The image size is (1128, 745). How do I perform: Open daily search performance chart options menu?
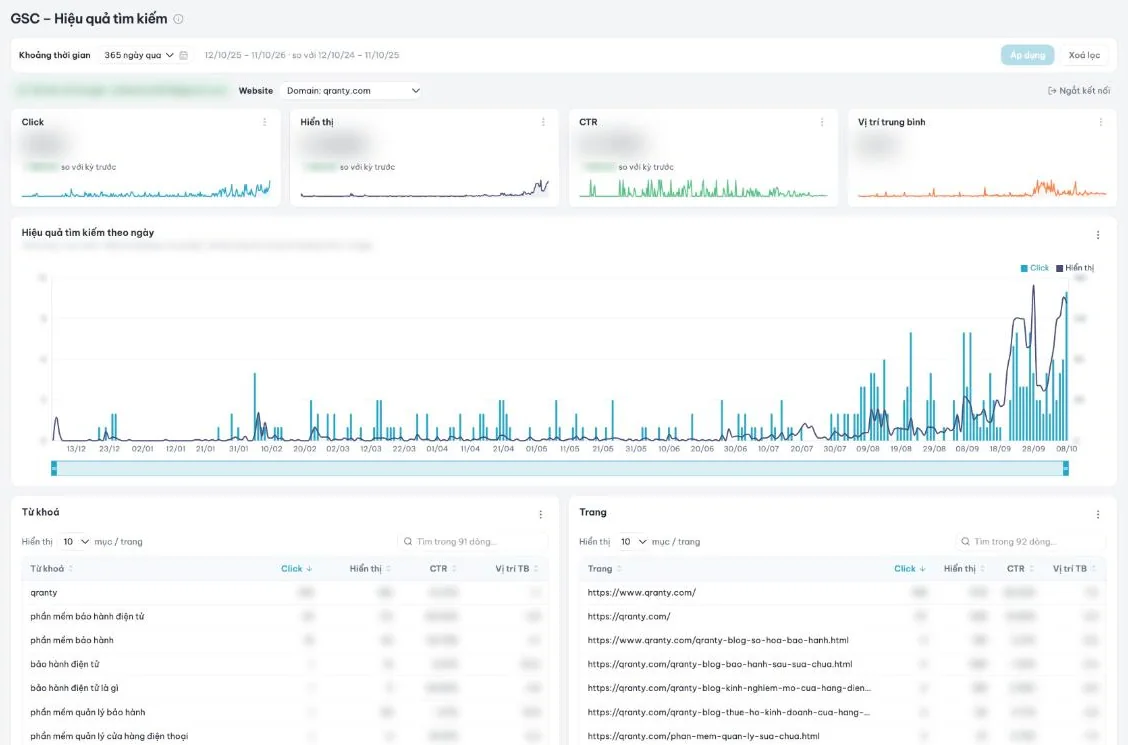(1098, 235)
